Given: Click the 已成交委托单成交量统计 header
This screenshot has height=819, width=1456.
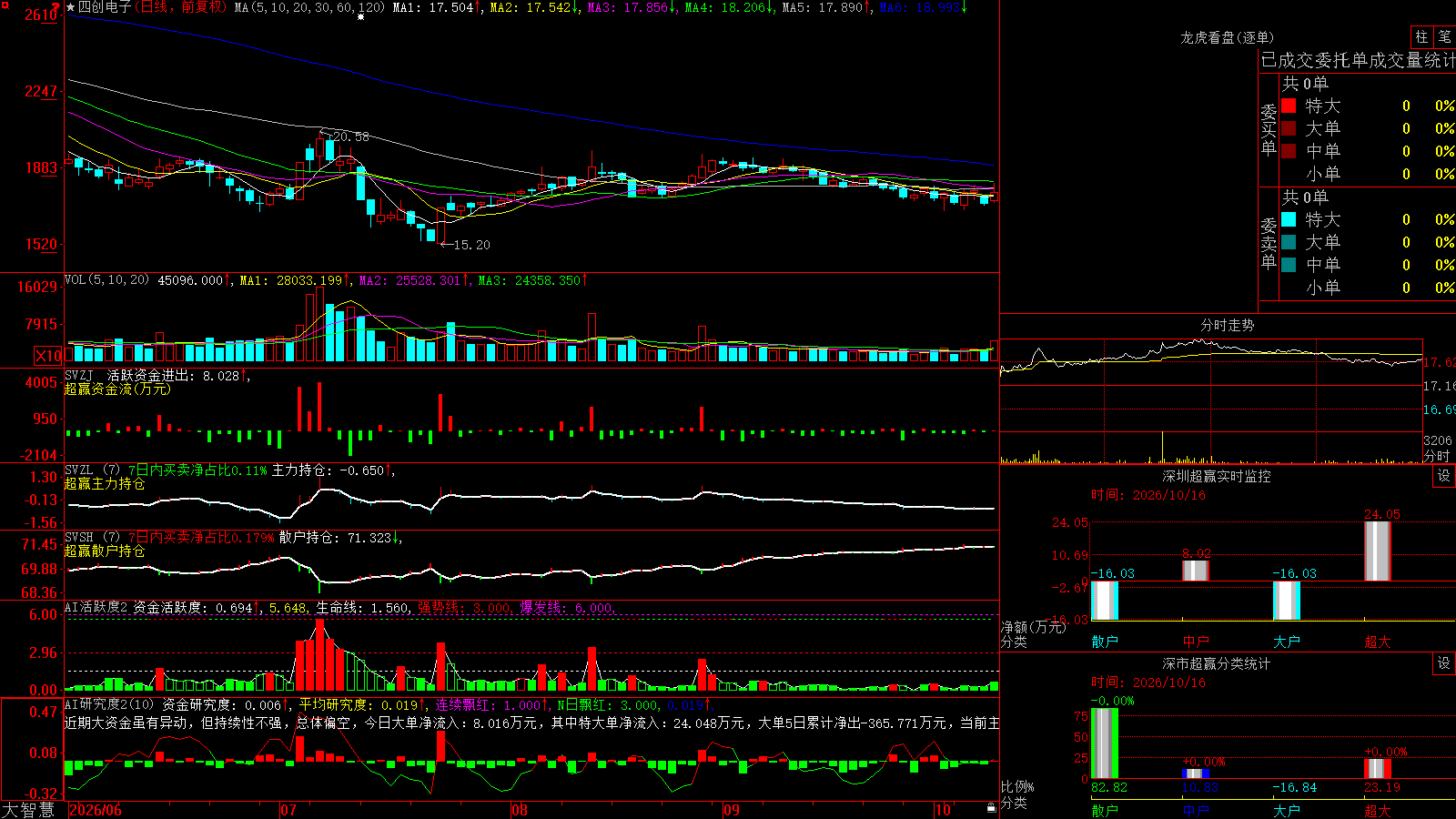Looking at the screenshot, I should (1358, 60).
